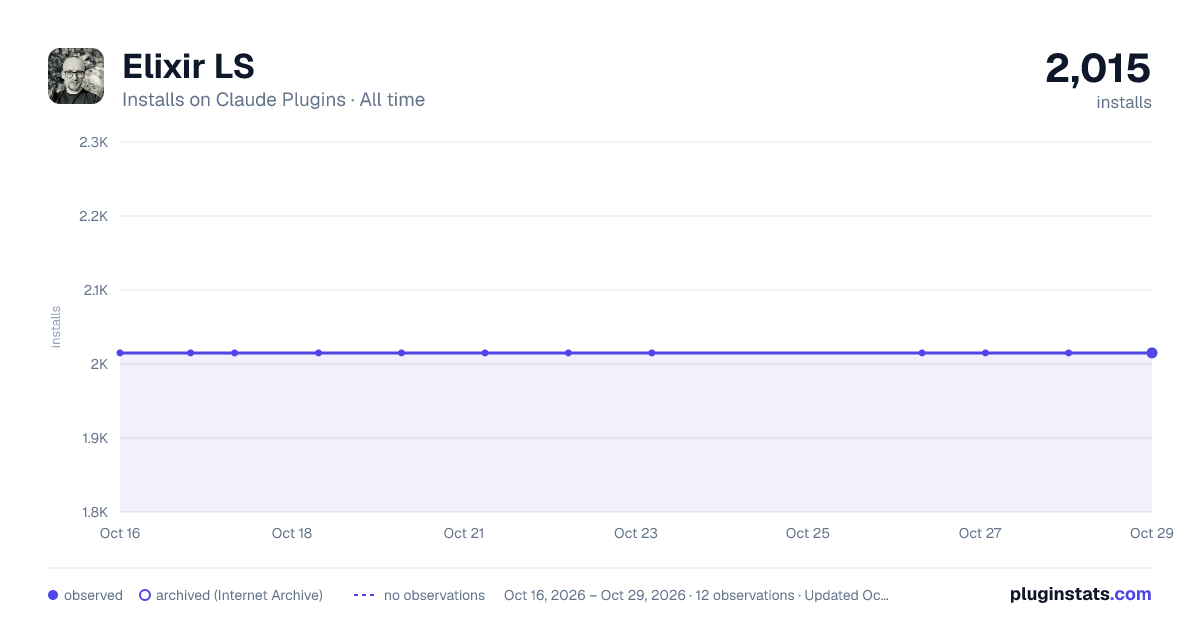The image size is (1200, 630).
Task: Click the 1.9K y-axis label
Action: tap(93, 438)
